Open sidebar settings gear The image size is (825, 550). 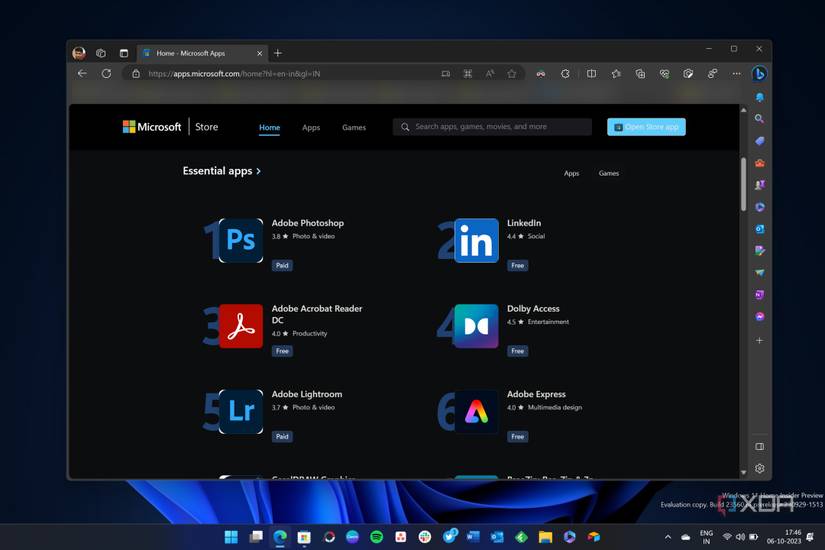click(759, 468)
